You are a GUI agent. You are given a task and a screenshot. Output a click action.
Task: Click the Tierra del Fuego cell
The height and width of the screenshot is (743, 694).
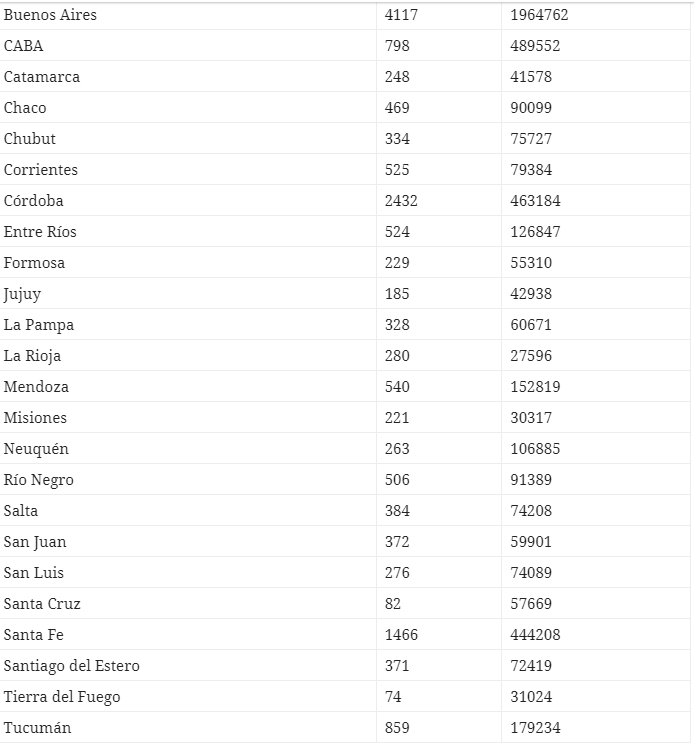click(x=62, y=697)
